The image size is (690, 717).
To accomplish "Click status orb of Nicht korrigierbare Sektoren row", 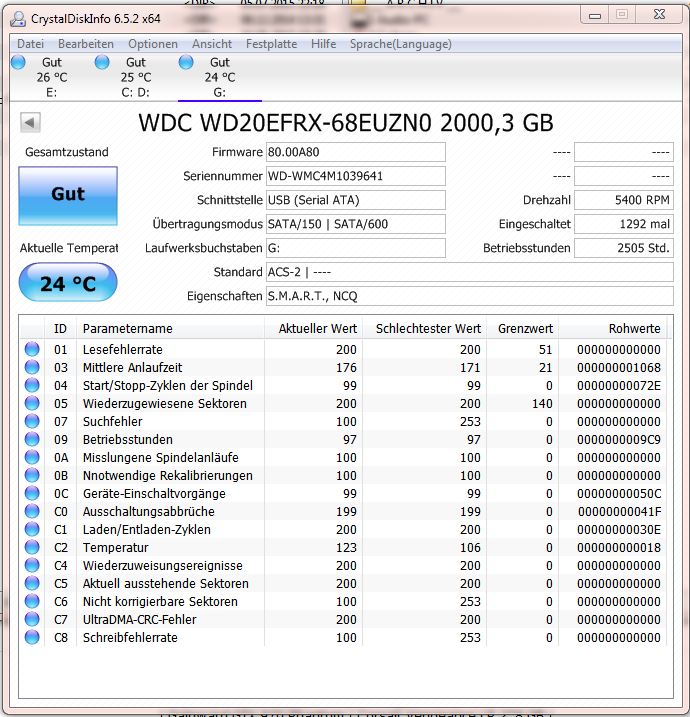I will click(32, 601).
